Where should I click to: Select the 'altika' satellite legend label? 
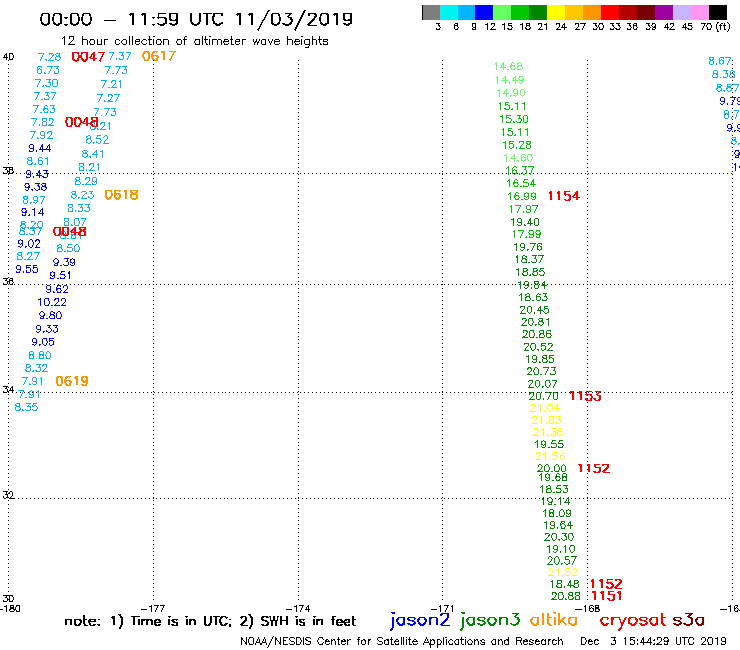click(553, 619)
